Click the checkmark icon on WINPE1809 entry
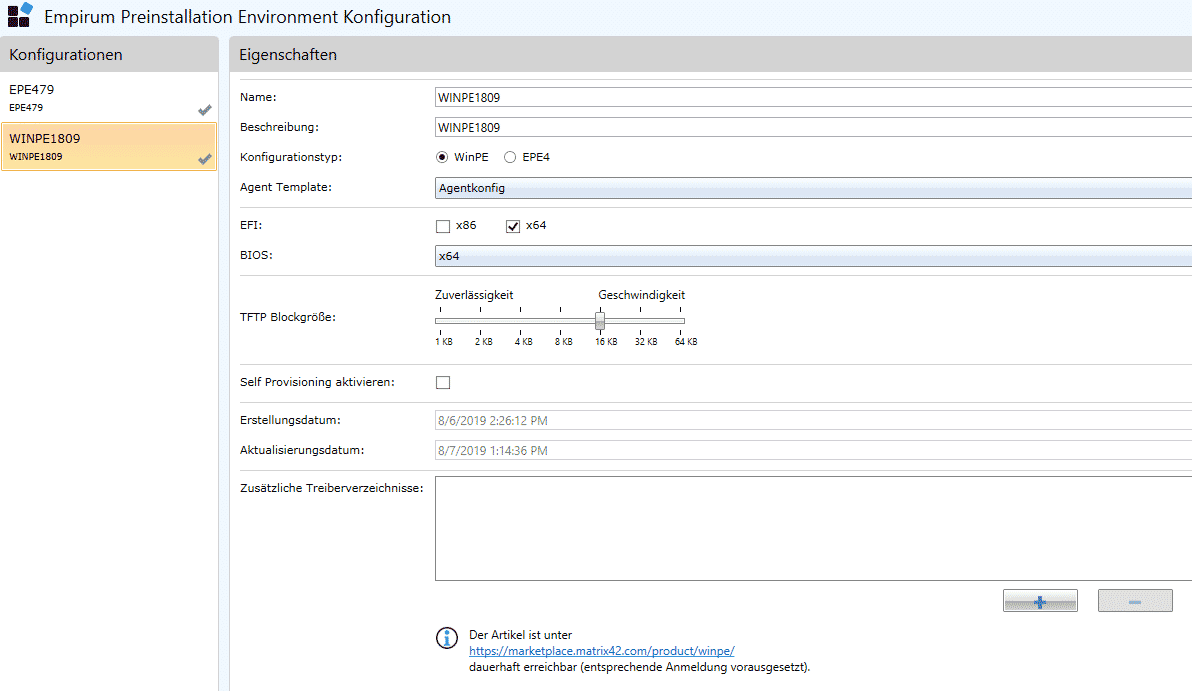Viewport: 1192px width, 691px height. point(204,159)
